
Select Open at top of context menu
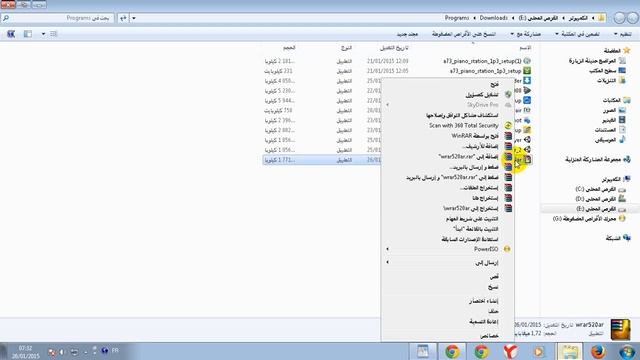(x=494, y=84)
